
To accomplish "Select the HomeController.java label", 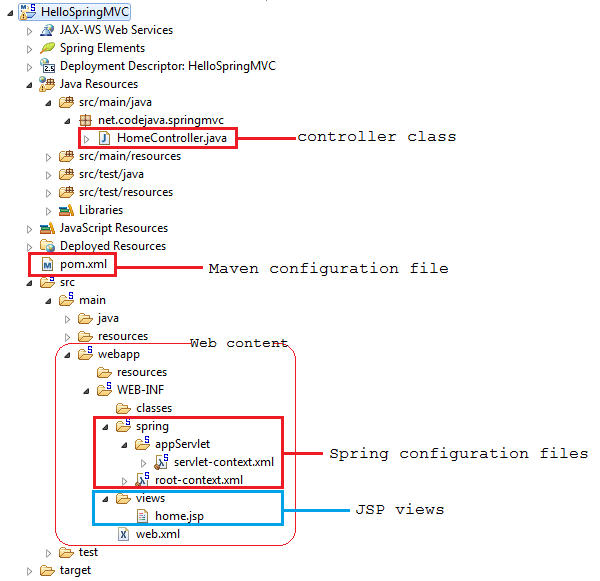I will point(172,138).
